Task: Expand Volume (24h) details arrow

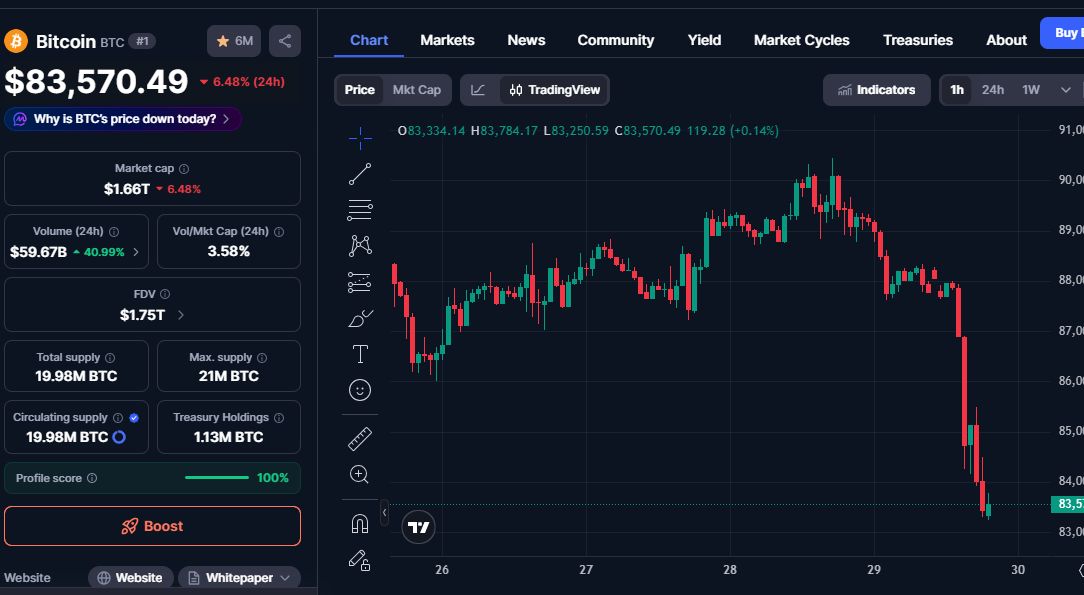Action: point(136,252)
